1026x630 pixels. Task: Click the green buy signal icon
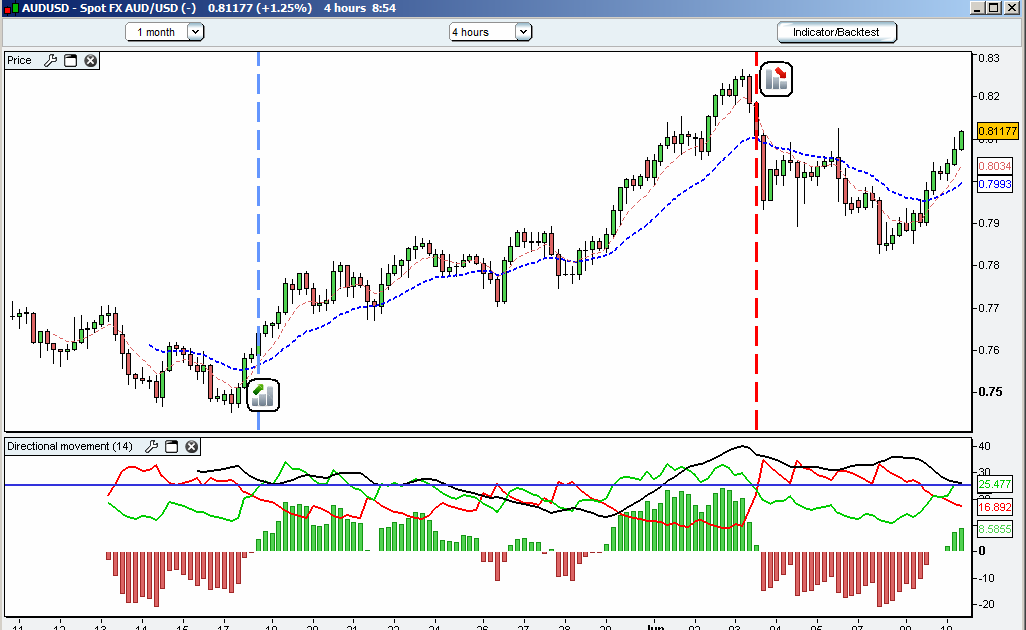pyautogui.click(x=263, y=395)
